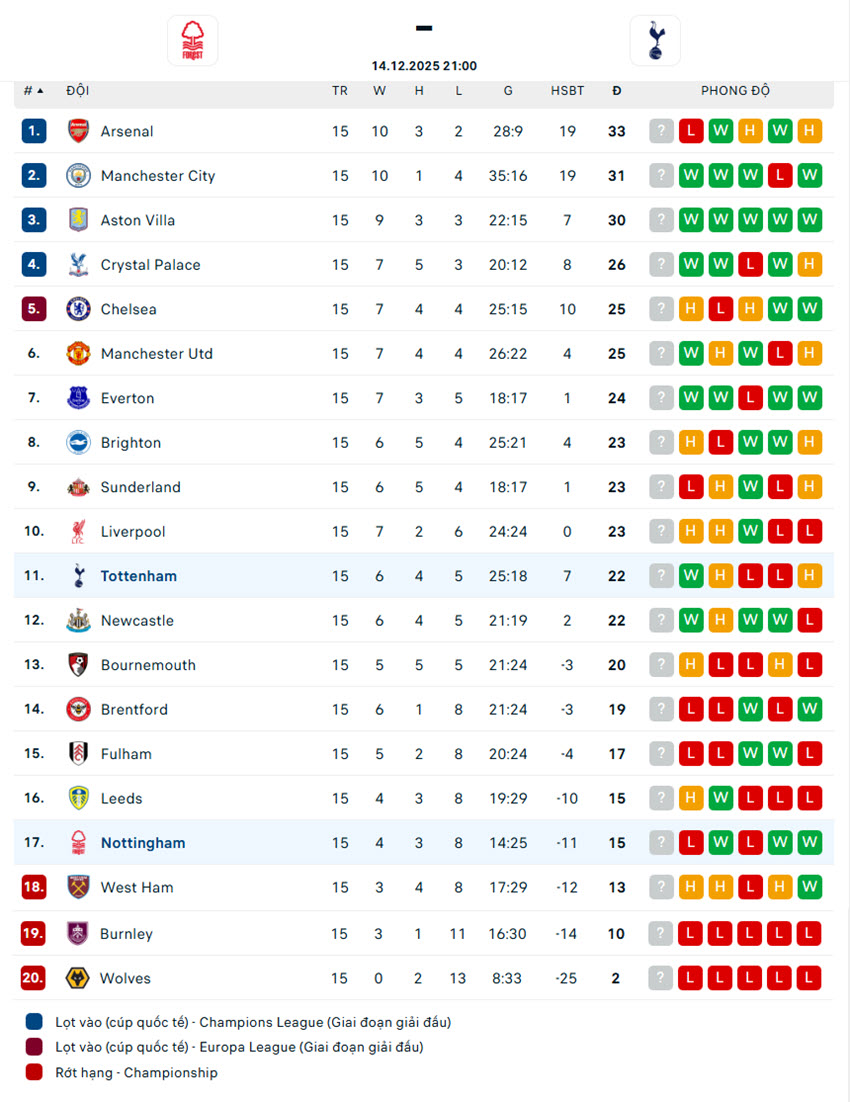Viewport: 850px width, 1102px height.
Task: Open the Tottenham team link
Action: tap(138, 576)
